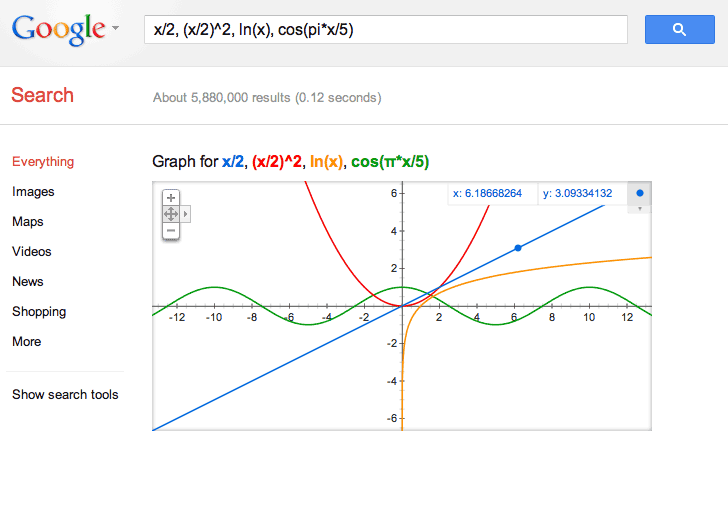The height and width of the screenshot is (526, 728).
Task: Open Shopping results
Action: [x=39, y=312]
